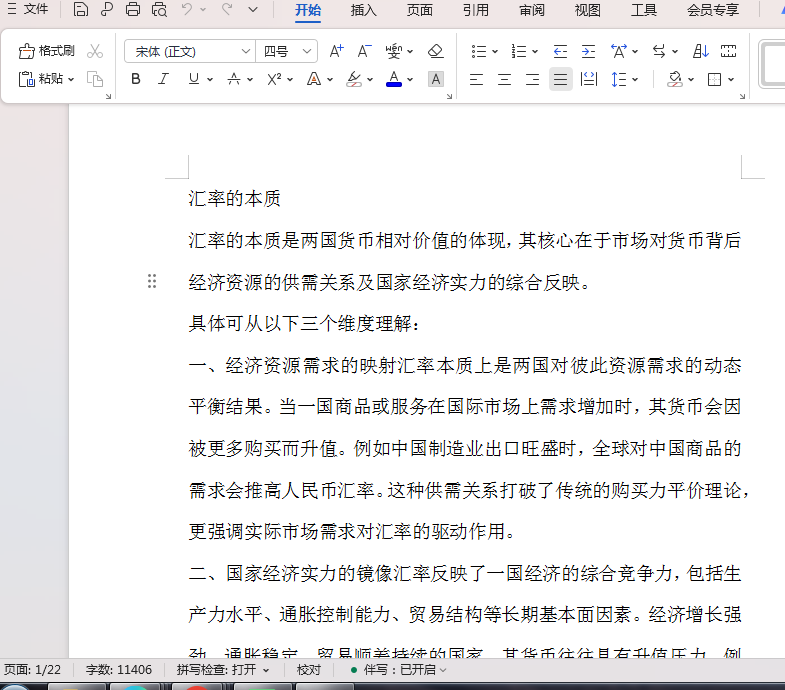Click the Clear Formatting eraser icon
This screenshot has width=785, height=690.
click(436, 51)
